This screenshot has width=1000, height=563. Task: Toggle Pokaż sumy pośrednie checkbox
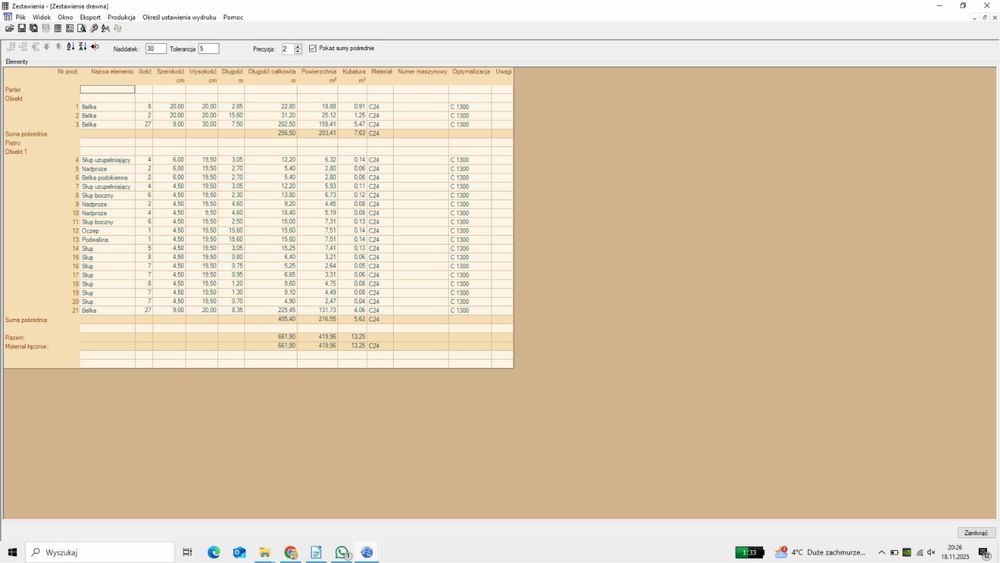click(x=312, y=48)
